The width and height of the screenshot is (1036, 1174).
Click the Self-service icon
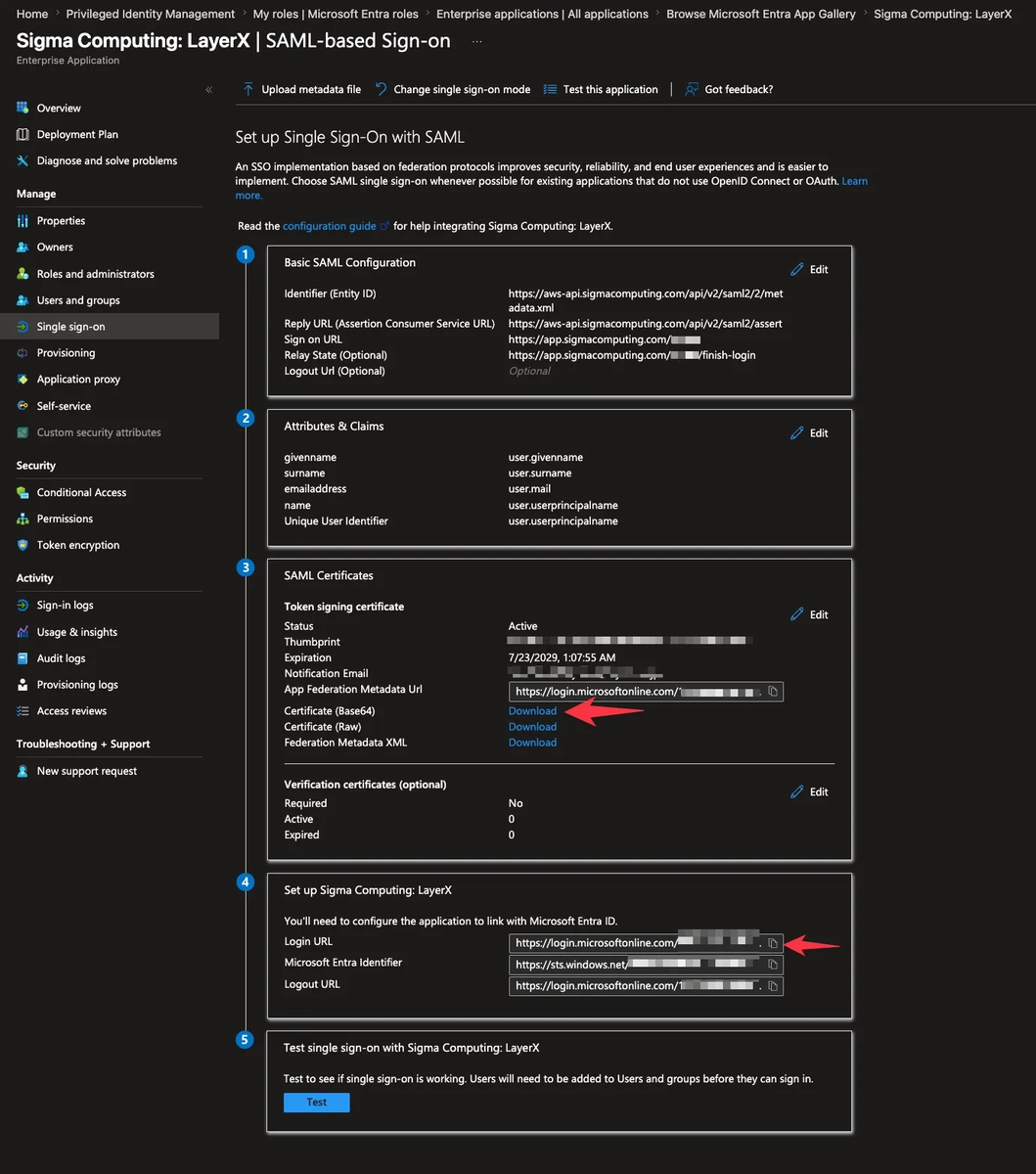pos(23,406)
